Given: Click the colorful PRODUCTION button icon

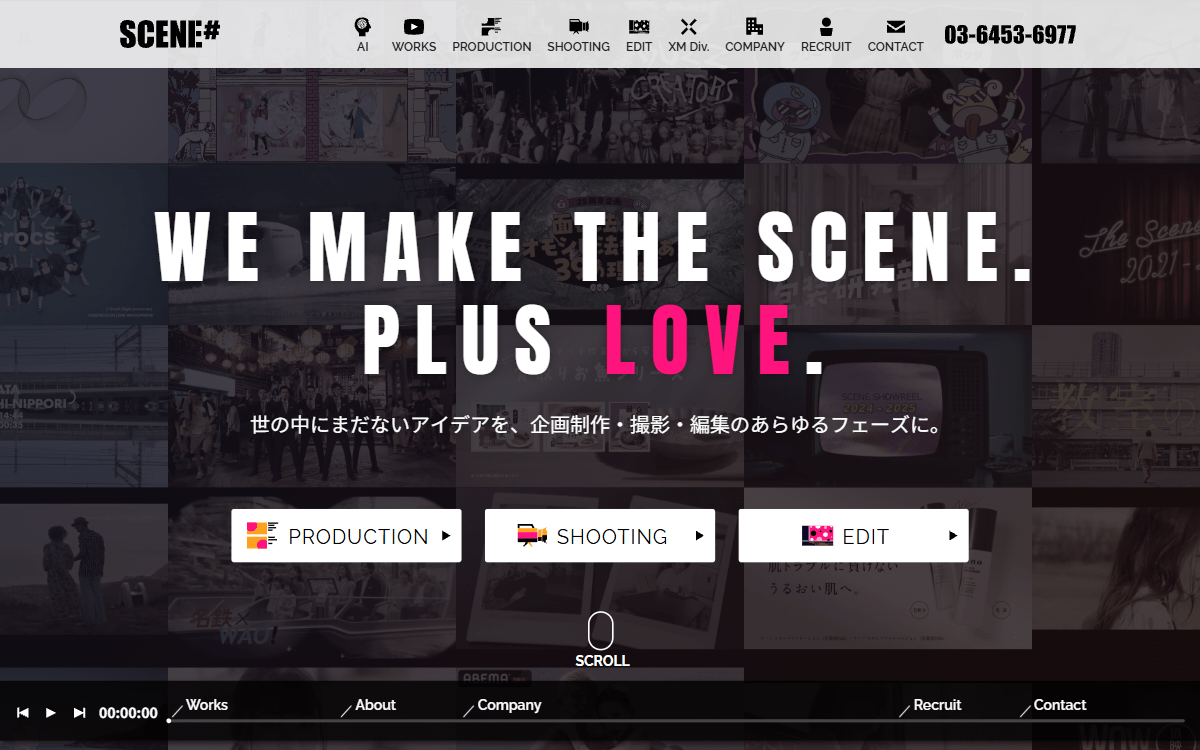Looking at the screenshot, I should pos(263,535).
